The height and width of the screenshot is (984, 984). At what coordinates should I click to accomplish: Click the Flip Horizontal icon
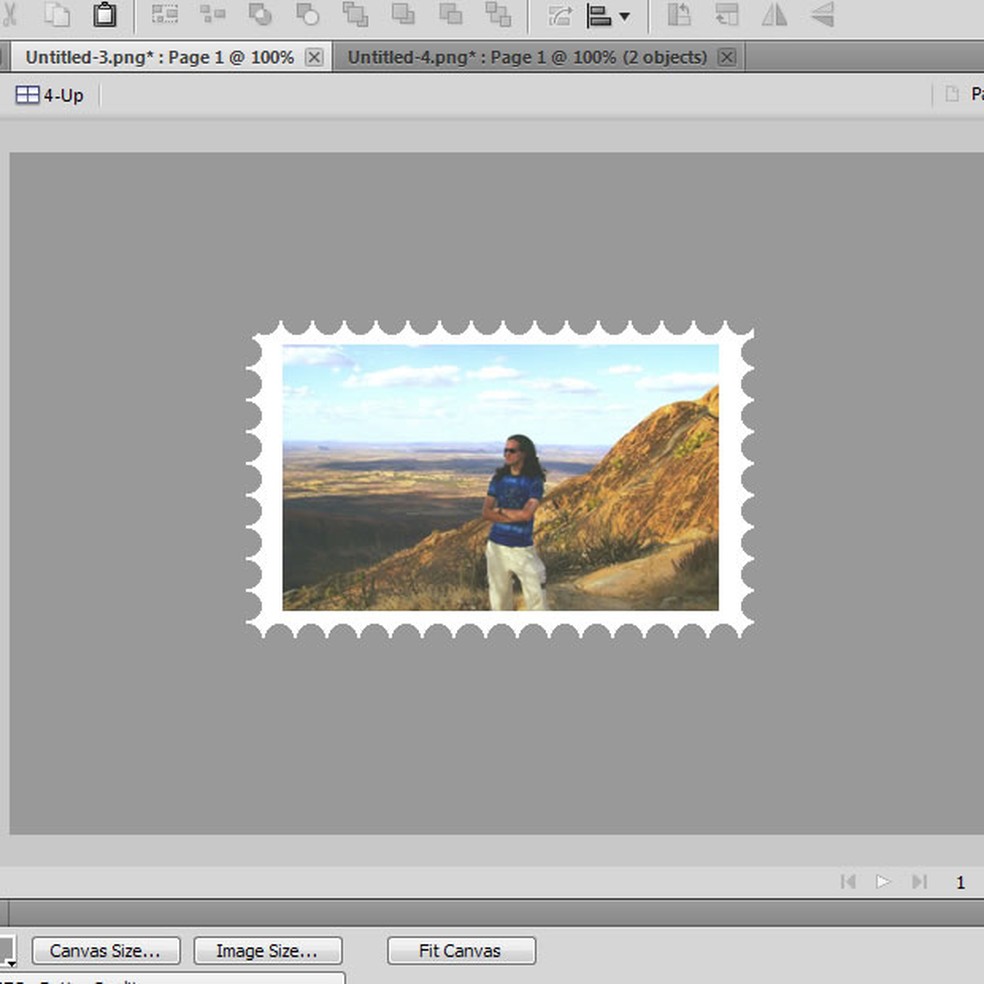[774, 14]
